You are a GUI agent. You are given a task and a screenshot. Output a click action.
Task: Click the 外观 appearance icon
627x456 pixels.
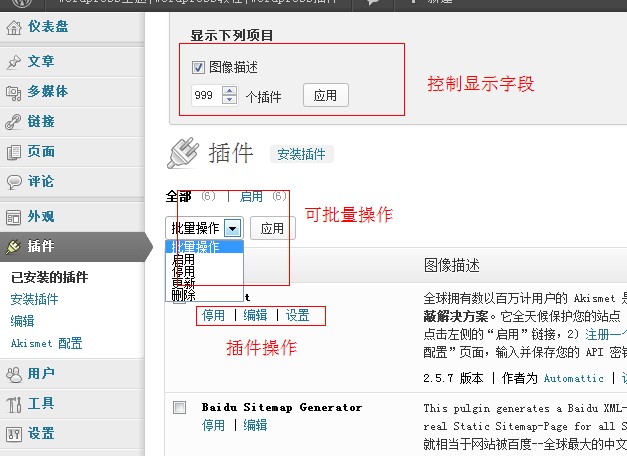[x=14, y=217]
